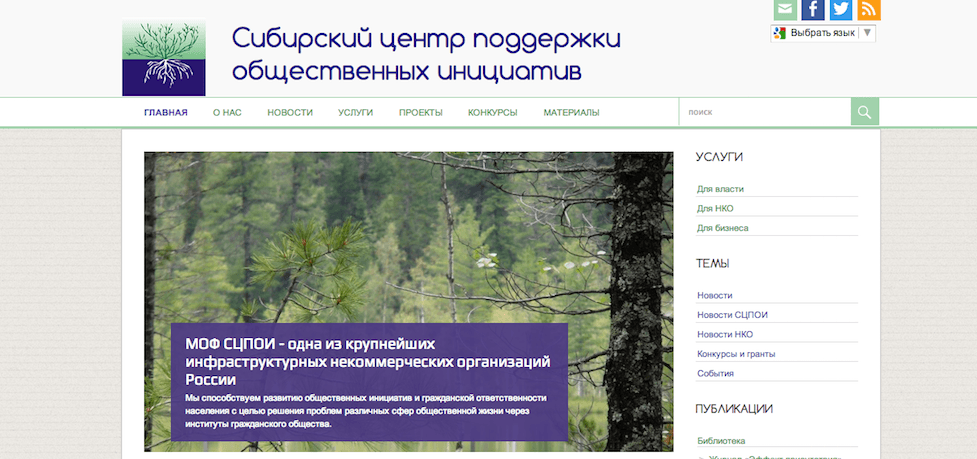Open the Facebook page icon

tap(813, 10)
